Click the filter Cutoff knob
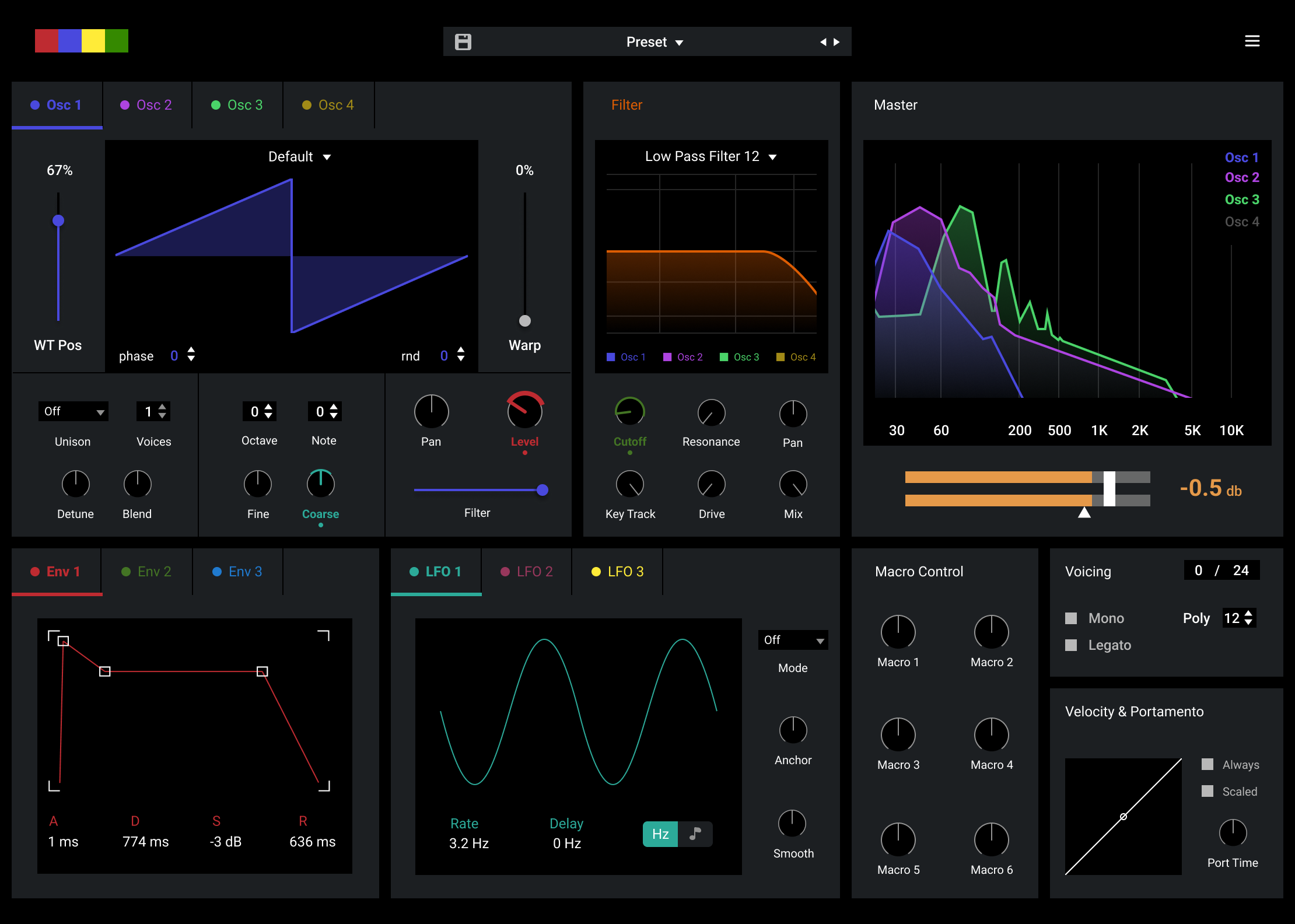 click(x=629, y=412)
